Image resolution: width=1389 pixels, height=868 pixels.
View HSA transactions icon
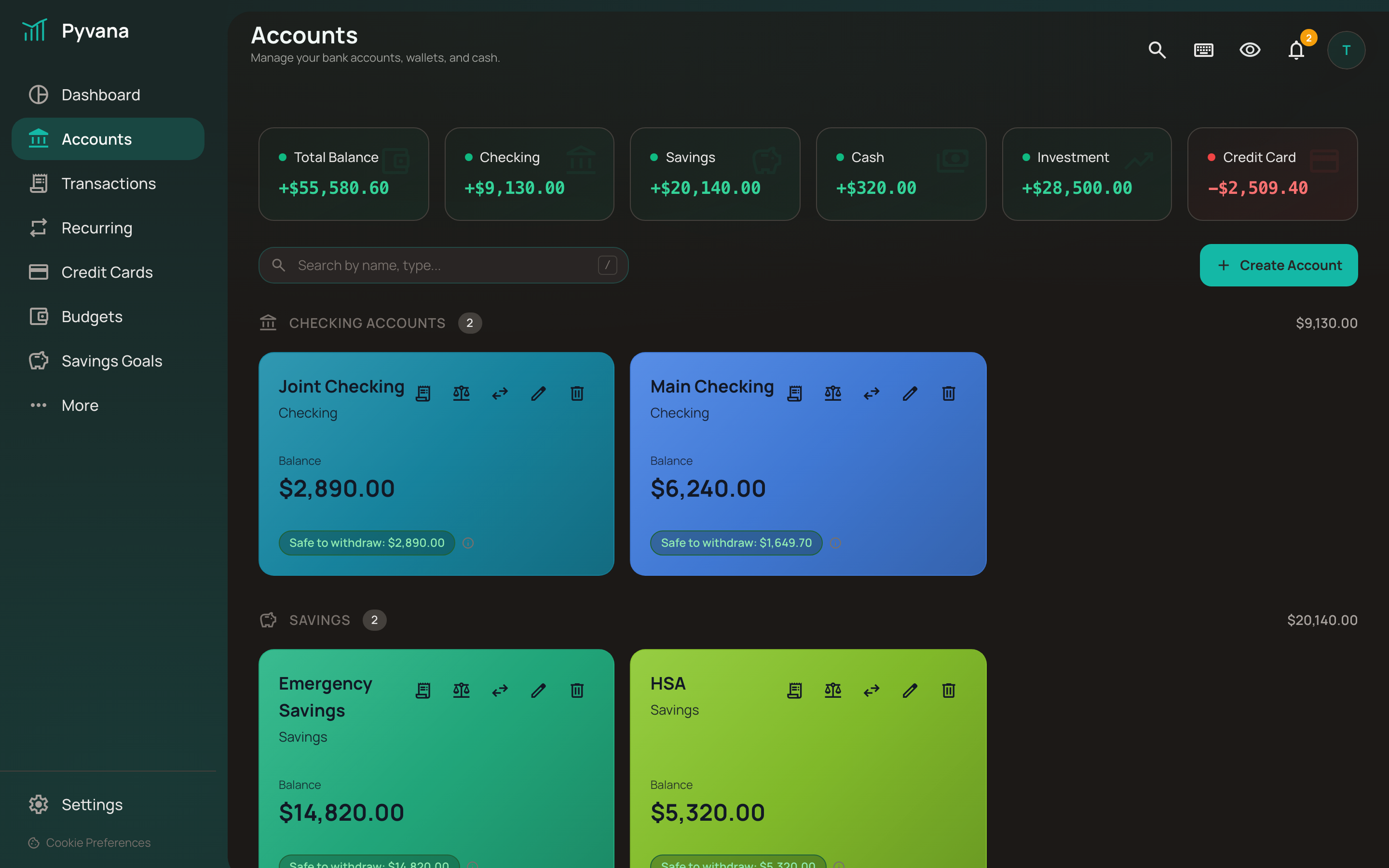pos(794,690)
